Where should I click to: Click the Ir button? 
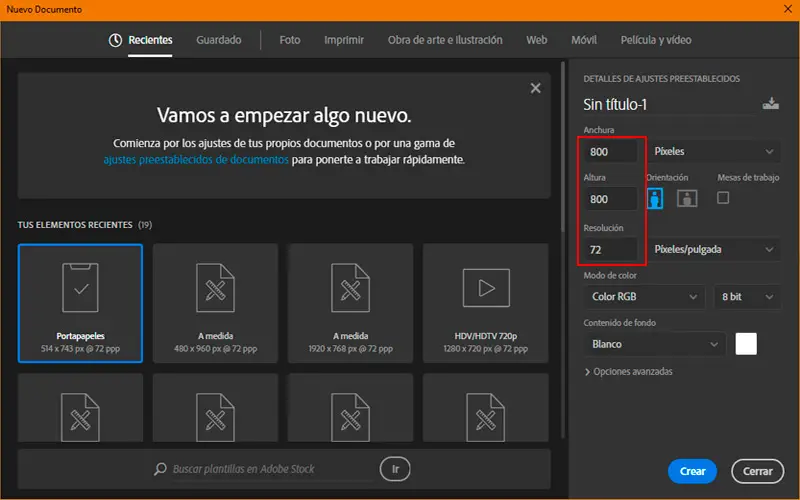(x=395, y=468)
